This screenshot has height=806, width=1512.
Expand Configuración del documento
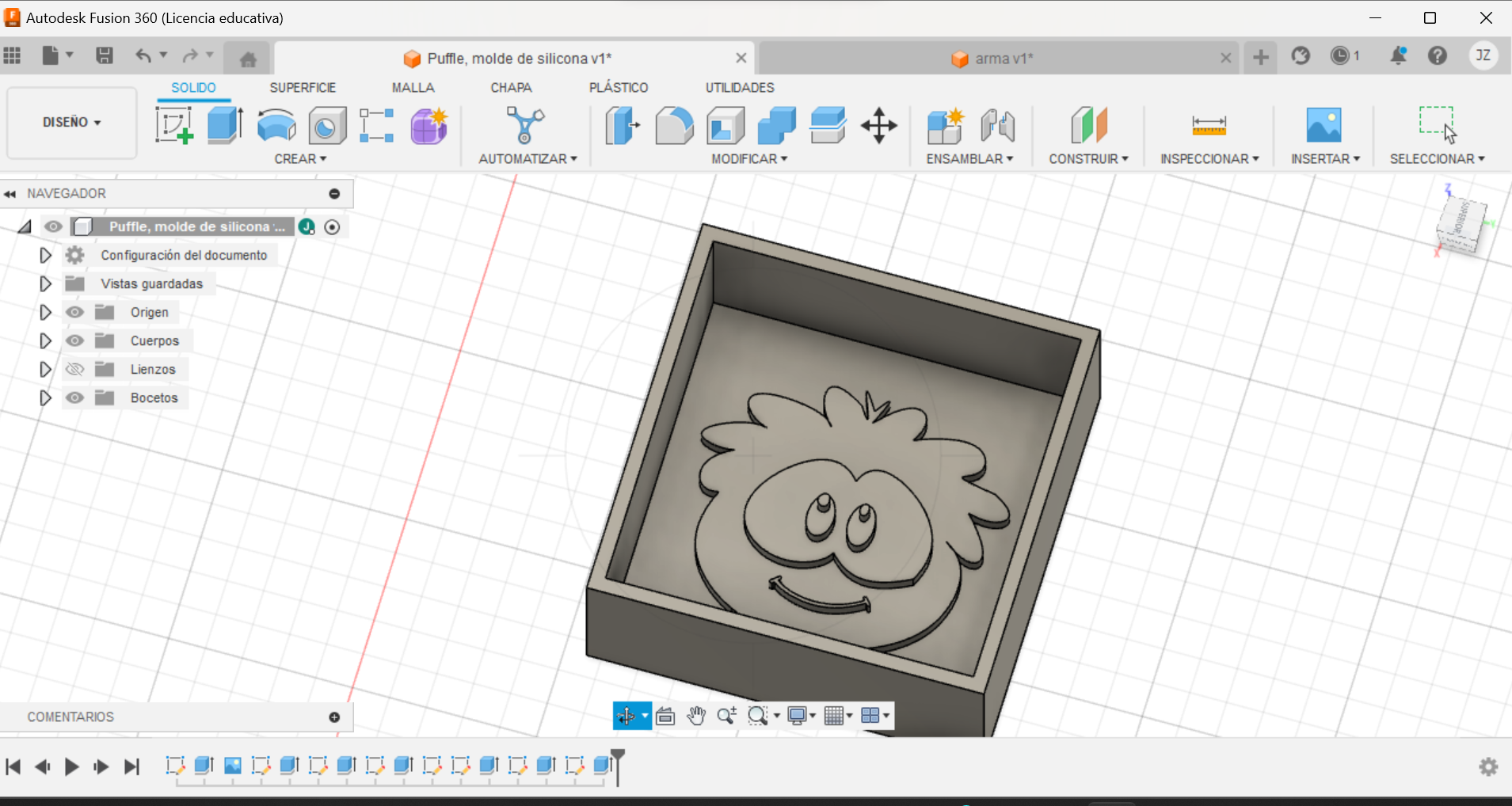[x=45, y=255]
